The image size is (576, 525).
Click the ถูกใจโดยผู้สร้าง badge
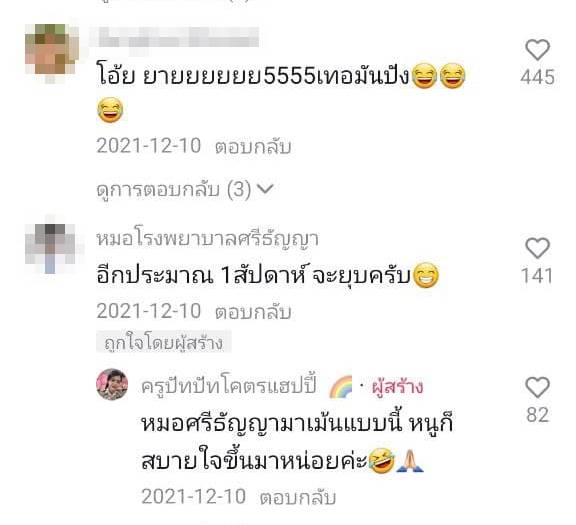pos(163,342)
